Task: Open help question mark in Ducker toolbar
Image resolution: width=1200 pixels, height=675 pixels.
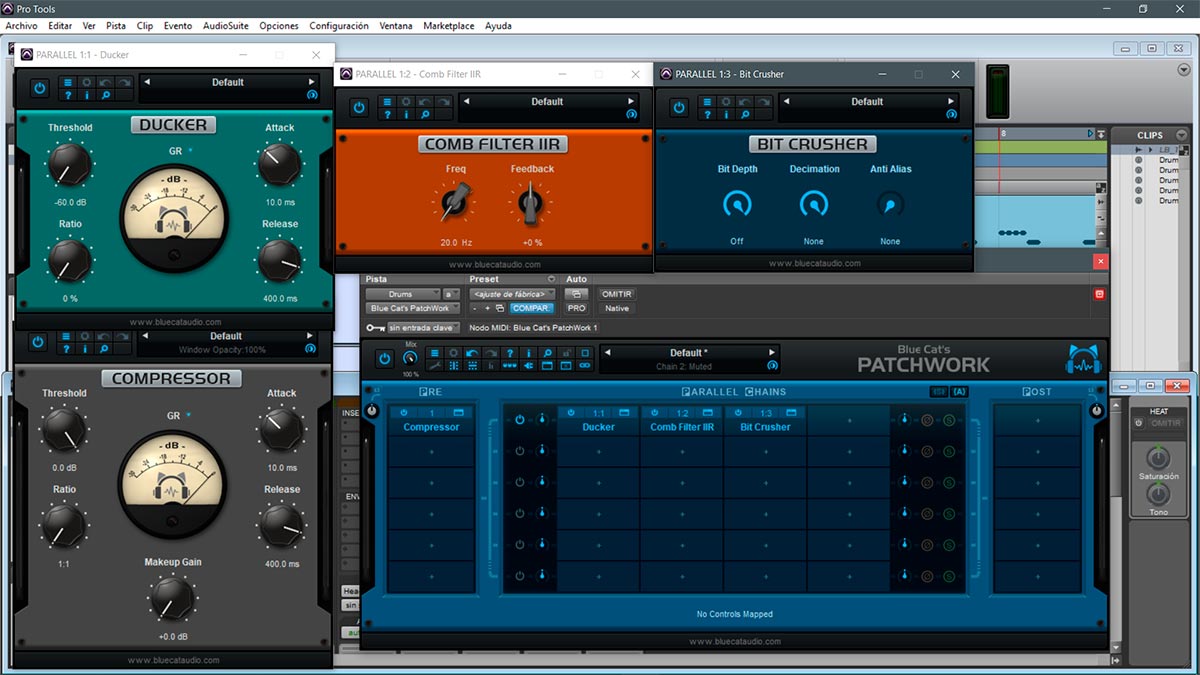Action: (x=68, y=95)
